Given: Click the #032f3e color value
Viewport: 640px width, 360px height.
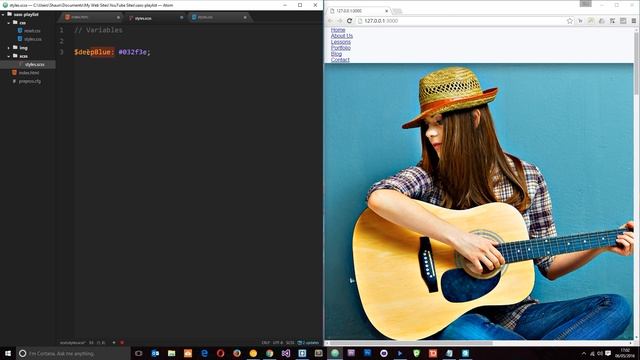Looking at the screenshot, I should pos(133,52).
